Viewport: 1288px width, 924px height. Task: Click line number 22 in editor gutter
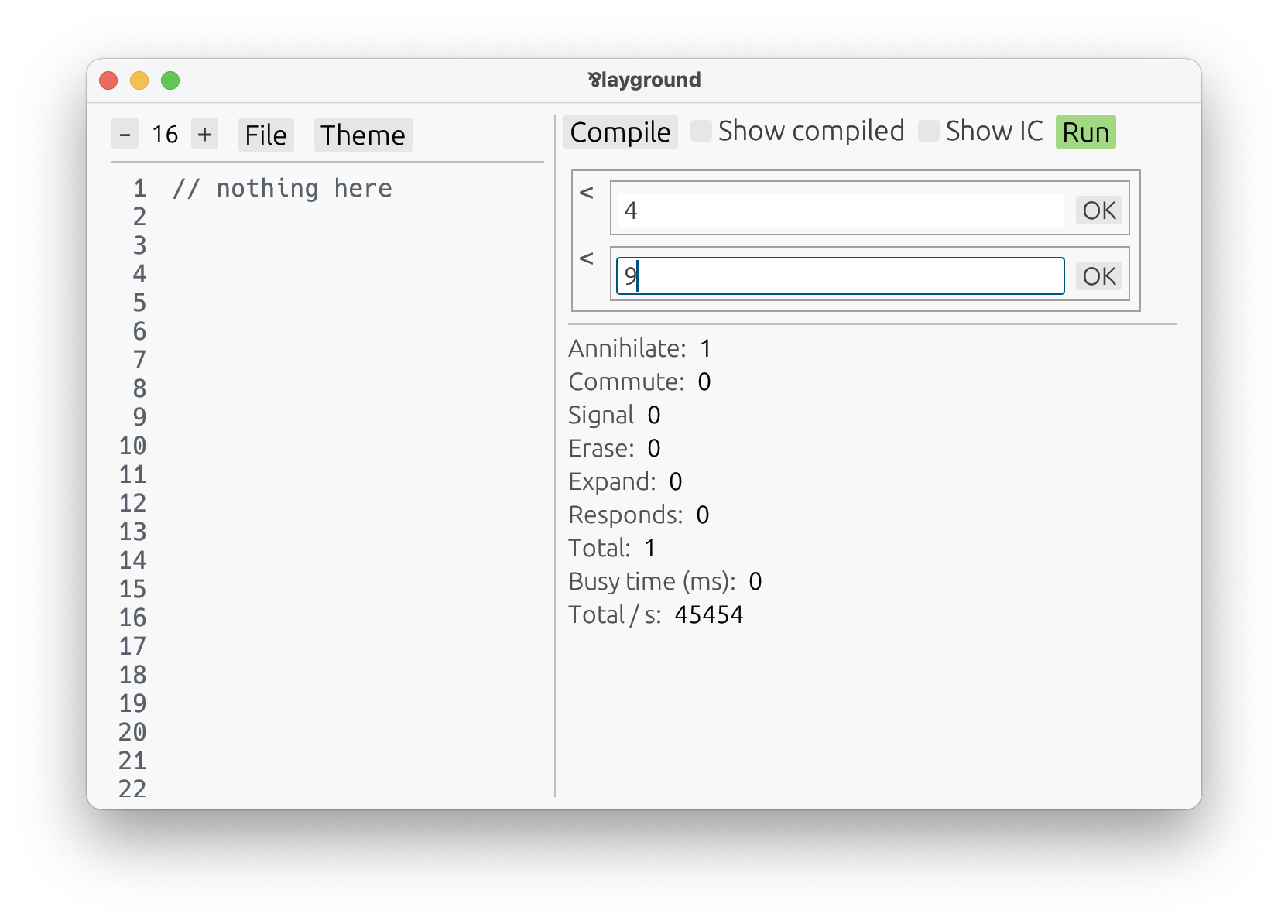[132, 789]
